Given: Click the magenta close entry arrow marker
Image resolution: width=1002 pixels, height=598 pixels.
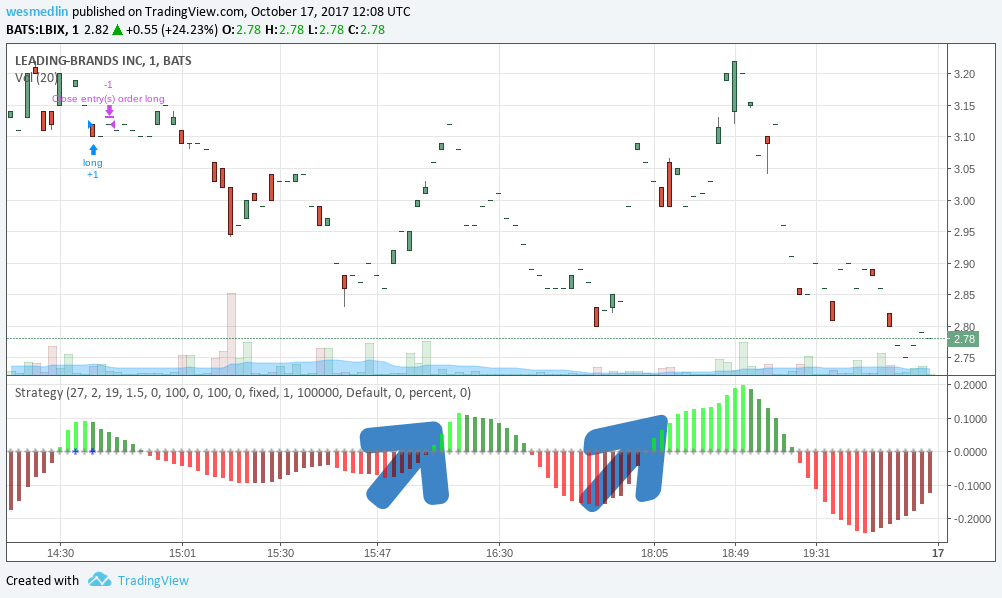Looking at the screenshot, I should tap(109, 112).
